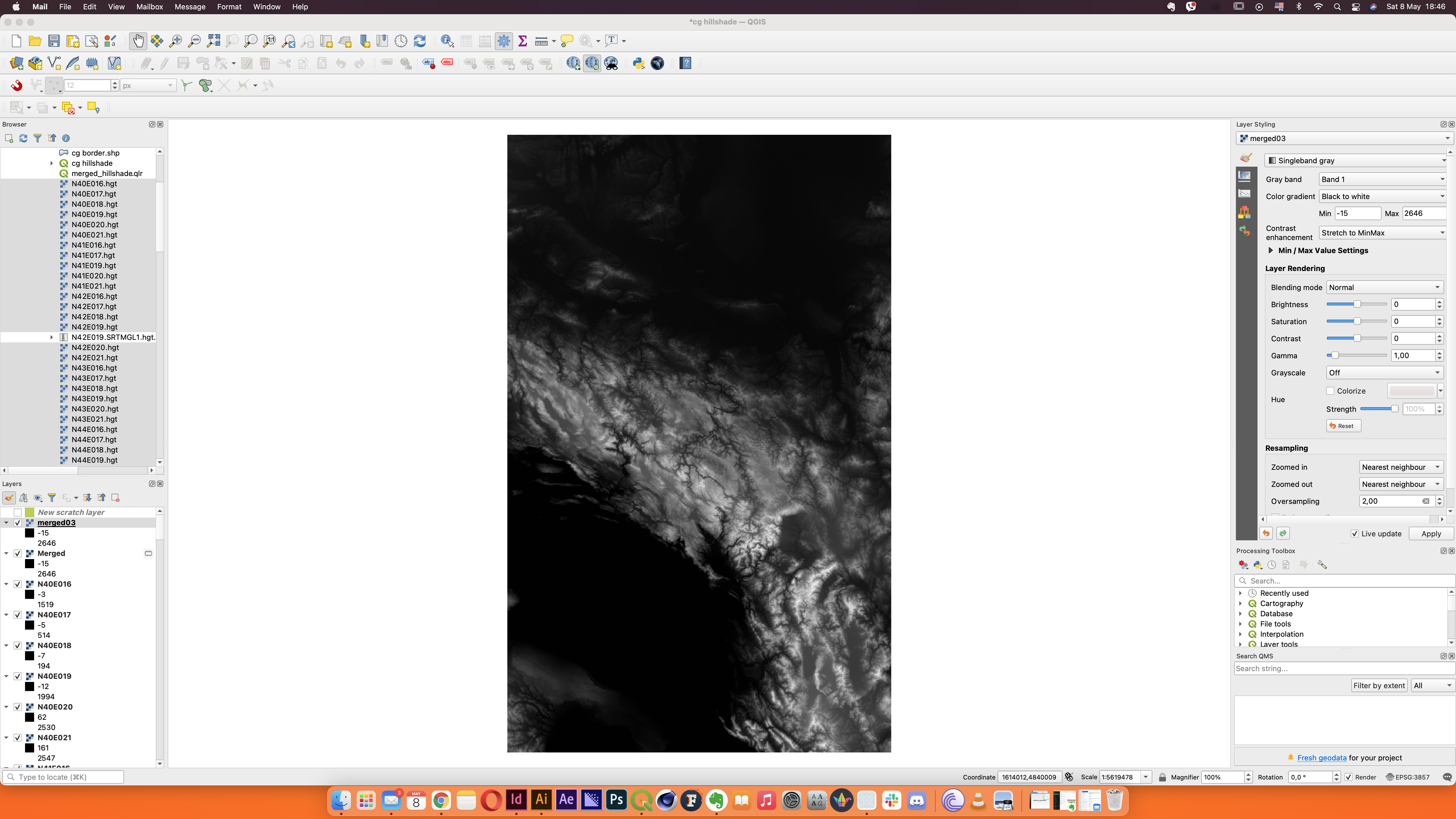The width and height of the screenshot is (1456, 819).
Task: Click the Colorize color swatch
Action: click(x=1412, y=390)
